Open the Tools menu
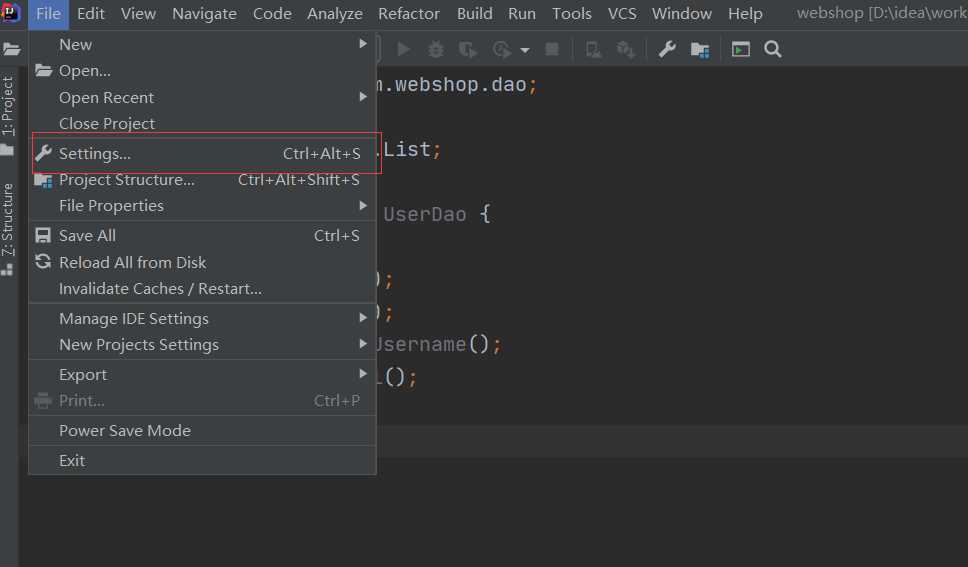 [x=572, y=14]
